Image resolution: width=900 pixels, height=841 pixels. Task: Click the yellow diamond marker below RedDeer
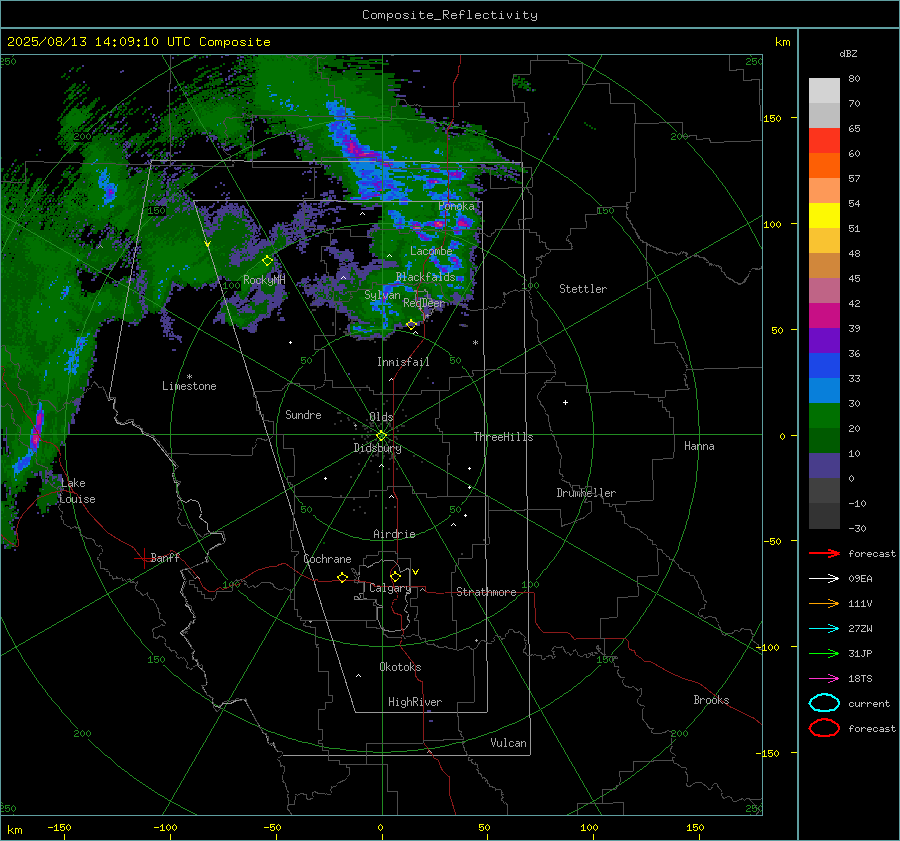click(411, 325)
